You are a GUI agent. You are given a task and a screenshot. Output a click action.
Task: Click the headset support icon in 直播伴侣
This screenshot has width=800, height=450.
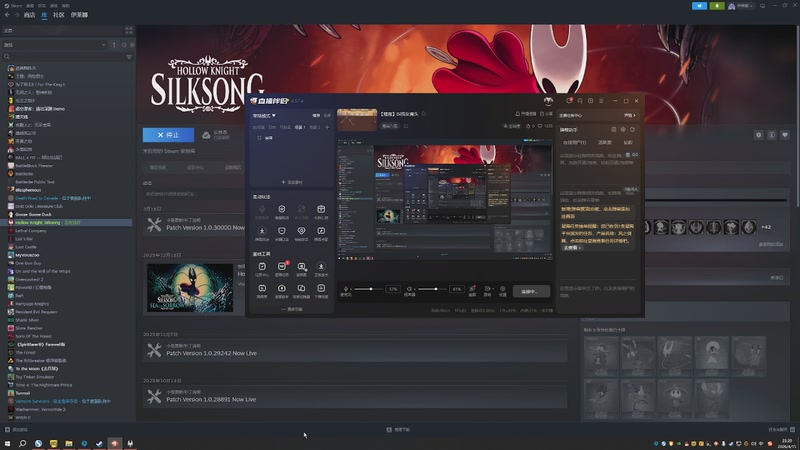point(580,101)
